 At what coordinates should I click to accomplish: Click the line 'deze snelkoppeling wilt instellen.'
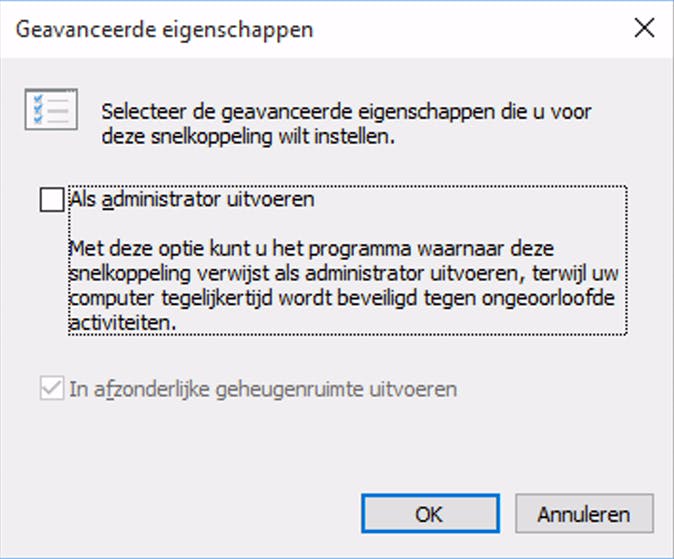(248, 138)
